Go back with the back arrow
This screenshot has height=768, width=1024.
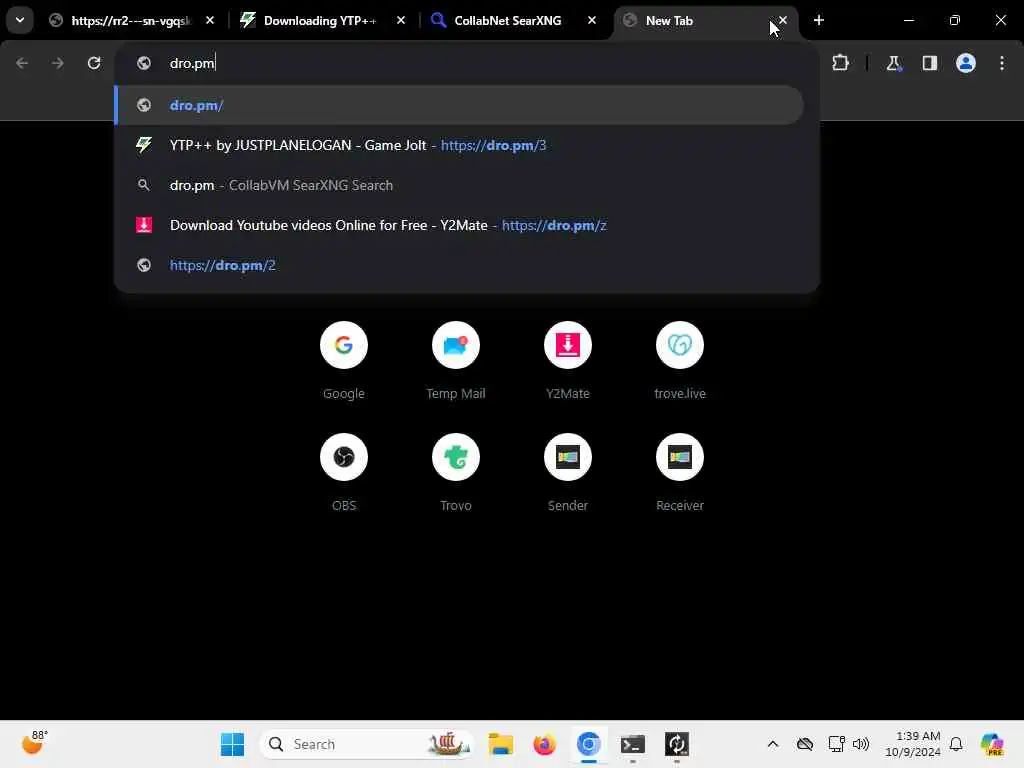(22, 63)
